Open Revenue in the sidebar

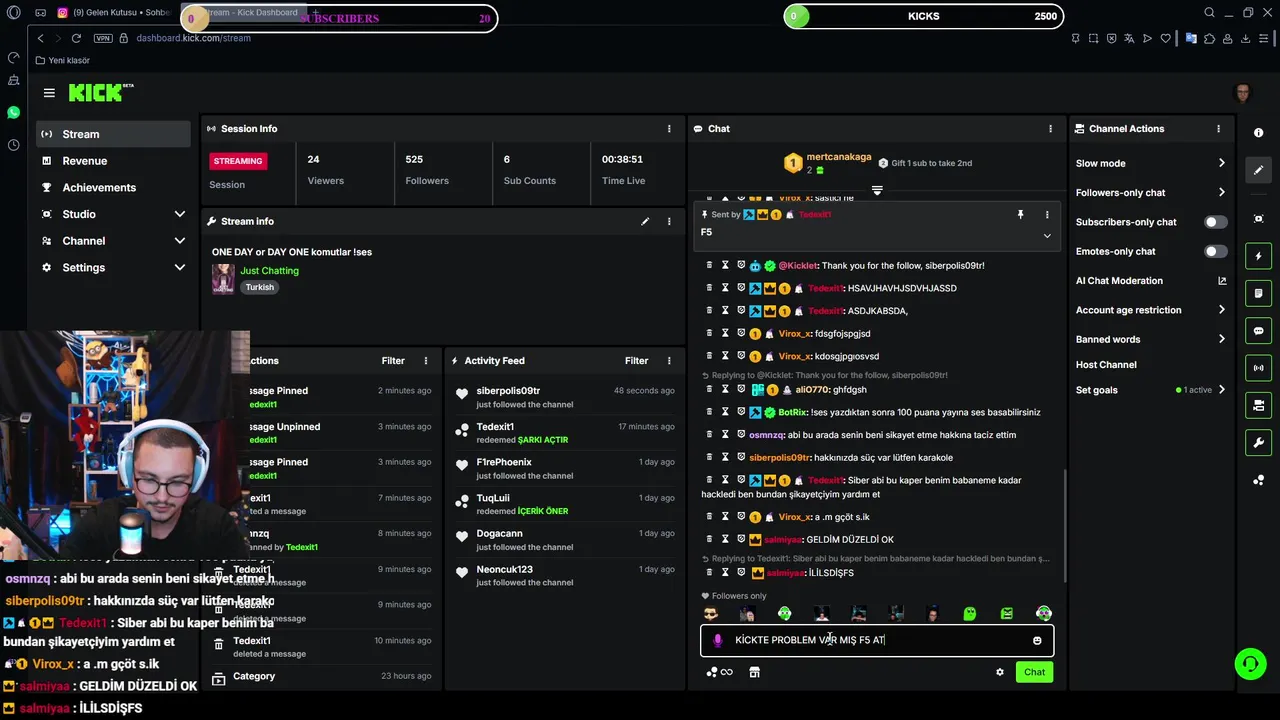click(x=113, y=161)
